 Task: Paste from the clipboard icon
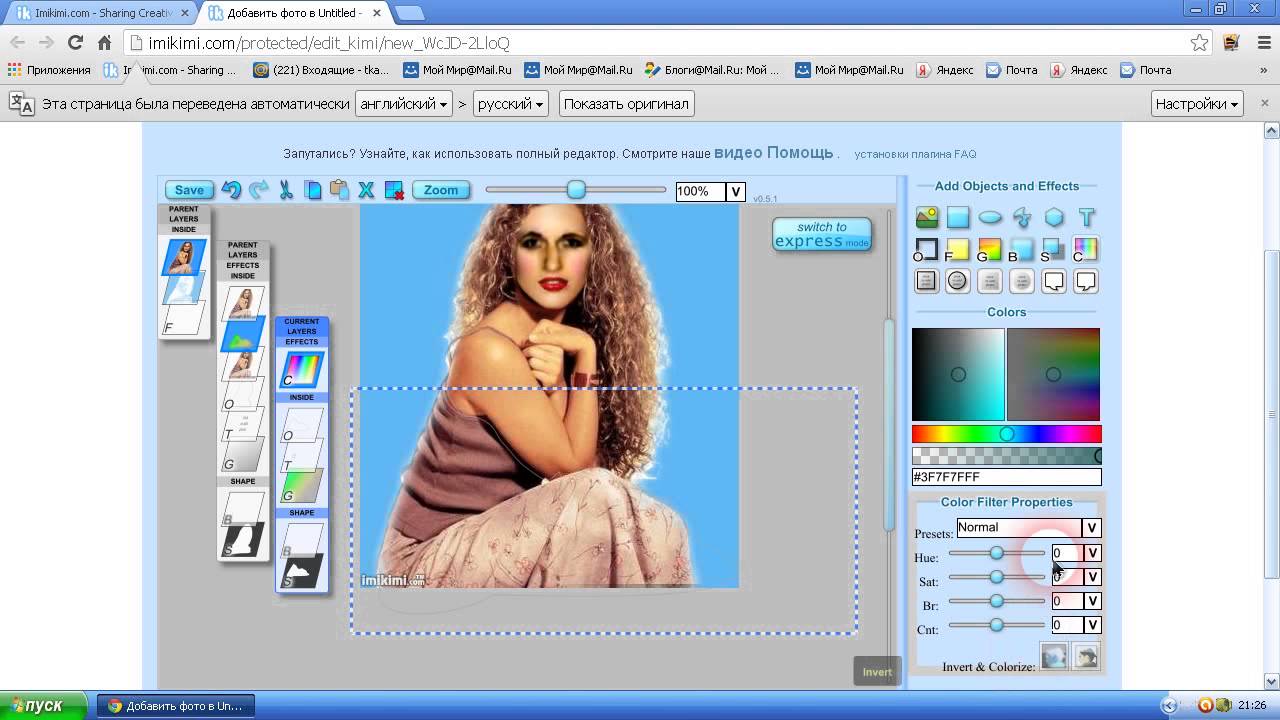pos(339,190)
